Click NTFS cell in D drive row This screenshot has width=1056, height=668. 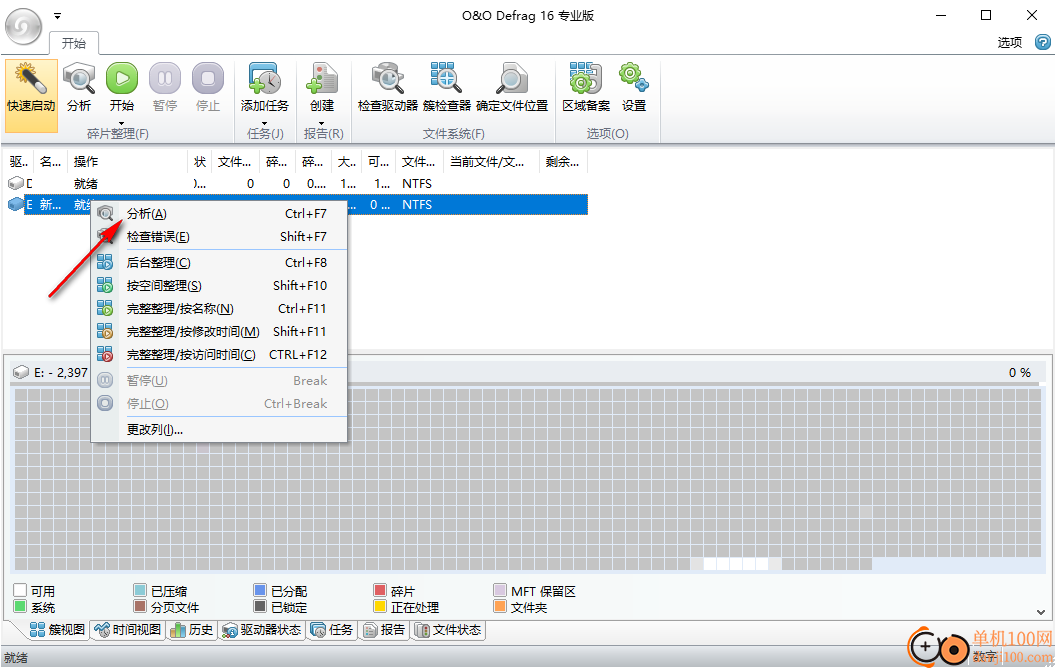[x=417, y=183]
